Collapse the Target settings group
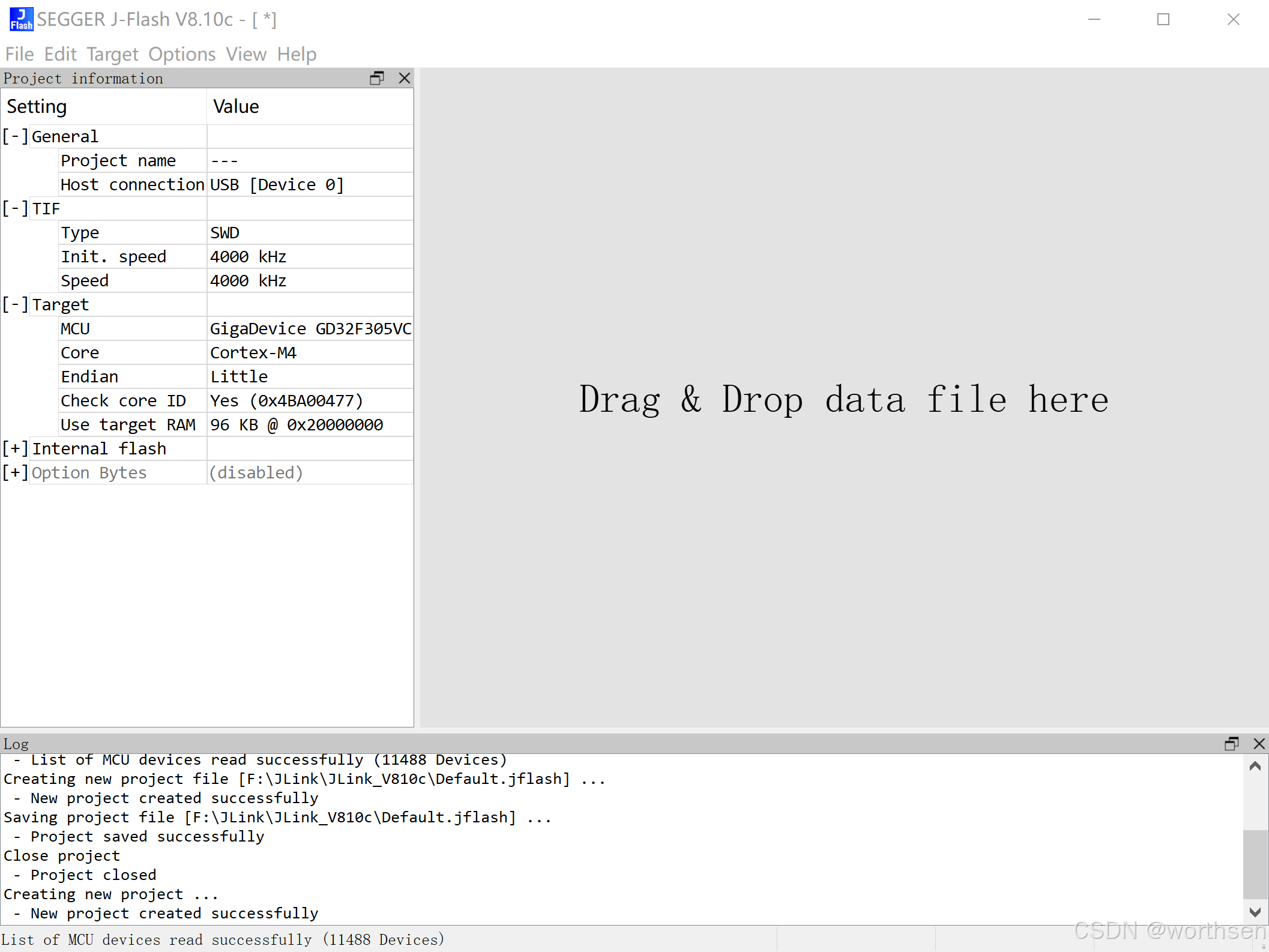 (15, 304)
